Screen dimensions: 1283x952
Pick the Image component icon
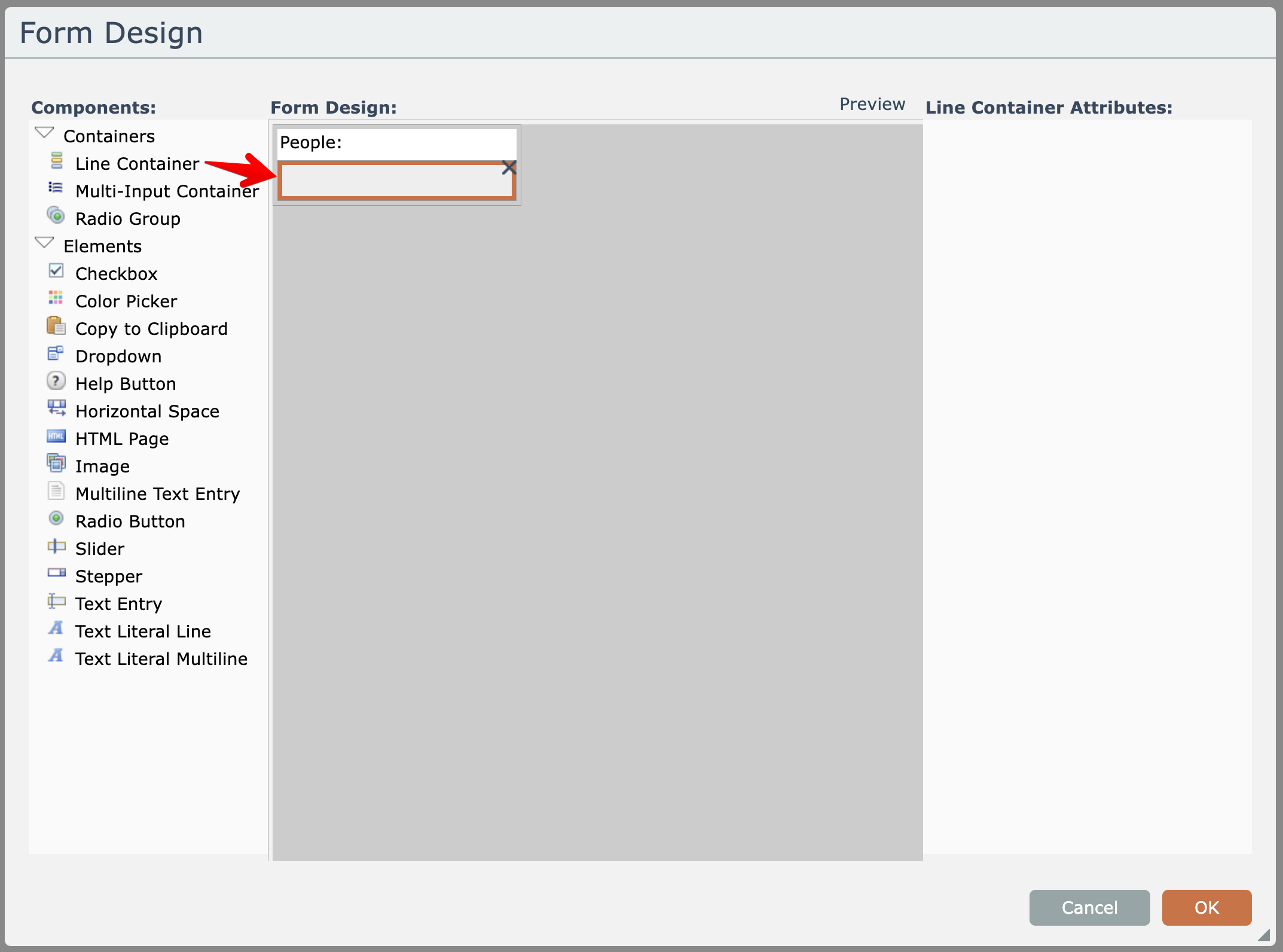point(56,463)
